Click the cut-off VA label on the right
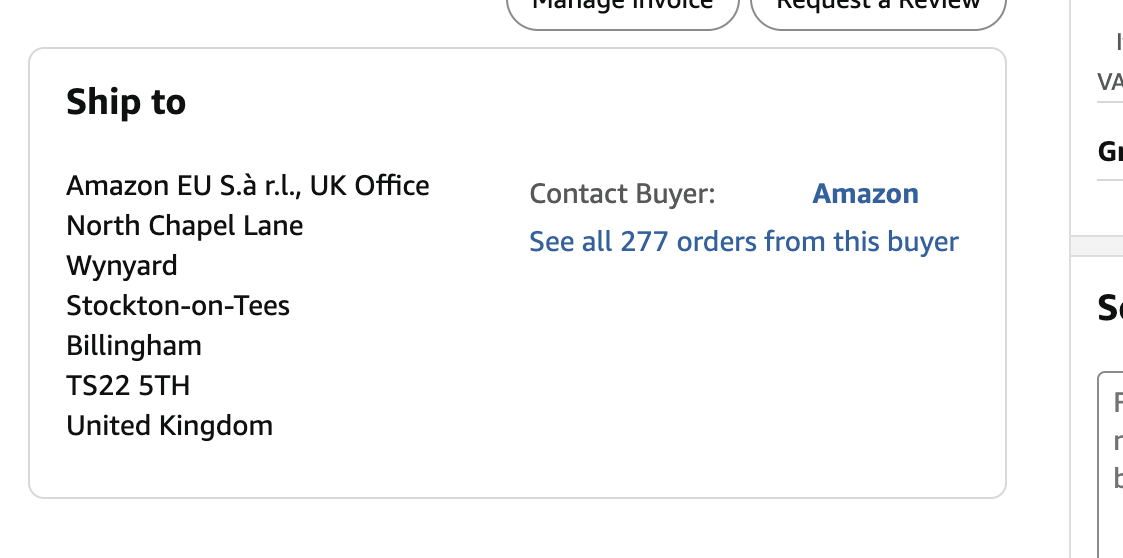Image resolution: width=1123 pixels, height=558 pixels. point(1109,82)
